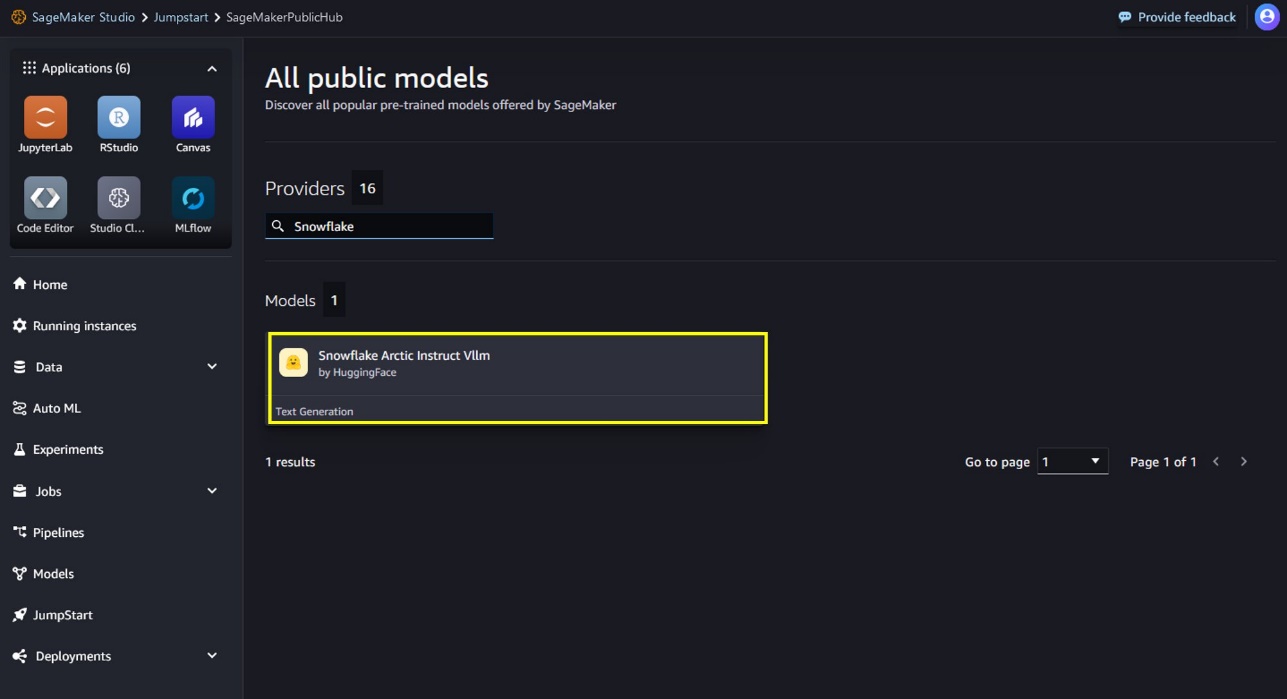
Task: Click the 'by HuggingFace' provider text
Action: pos(357,372)
